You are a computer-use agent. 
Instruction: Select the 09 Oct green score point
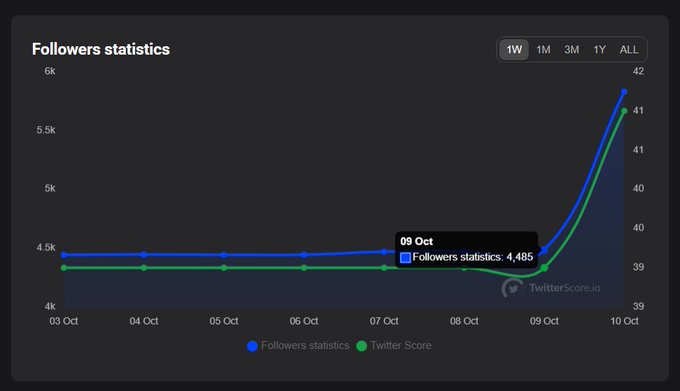pos(544,268)
